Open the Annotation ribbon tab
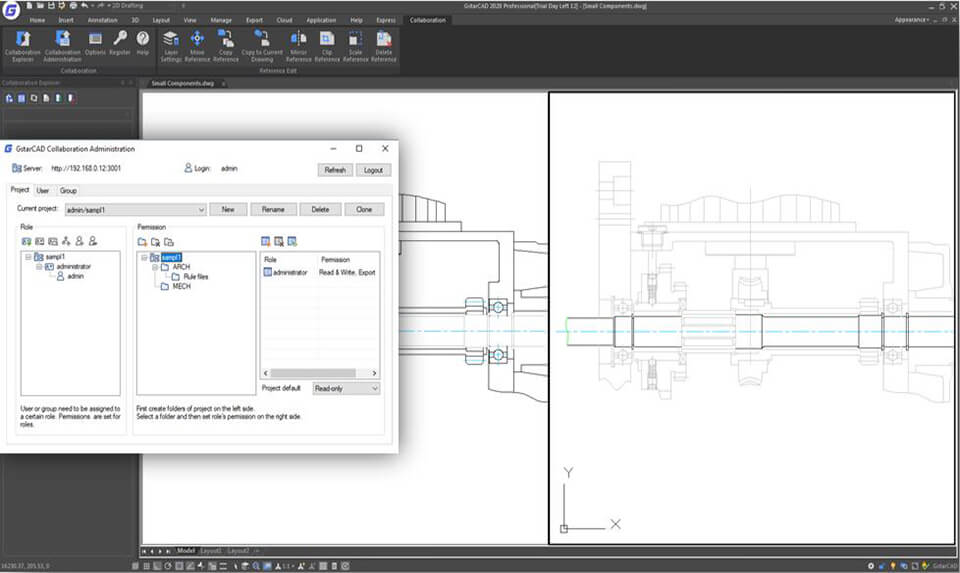The height and width of the screenshot is (573, 960). (x=102, y=20)
